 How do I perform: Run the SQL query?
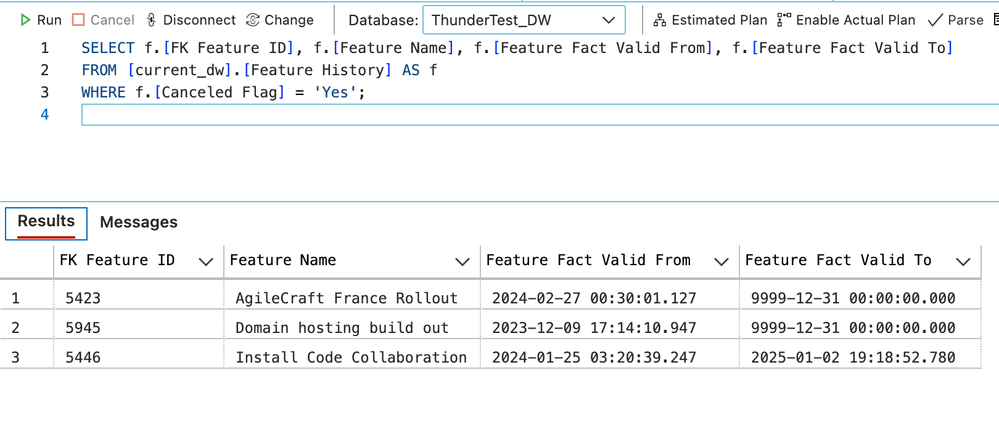point(41,20)
